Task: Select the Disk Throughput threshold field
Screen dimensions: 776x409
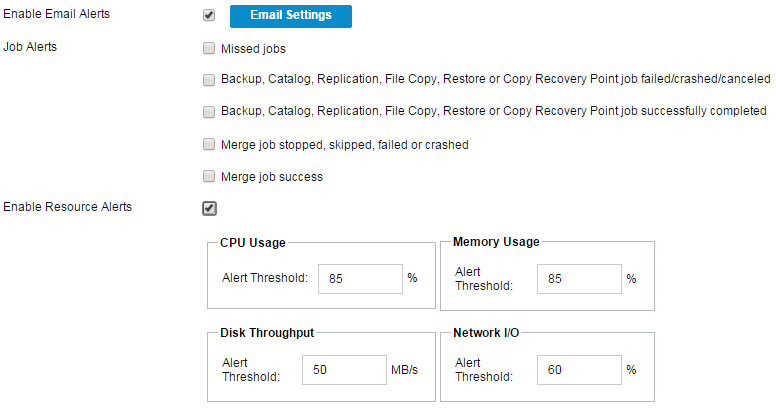Action: (344, 370)
